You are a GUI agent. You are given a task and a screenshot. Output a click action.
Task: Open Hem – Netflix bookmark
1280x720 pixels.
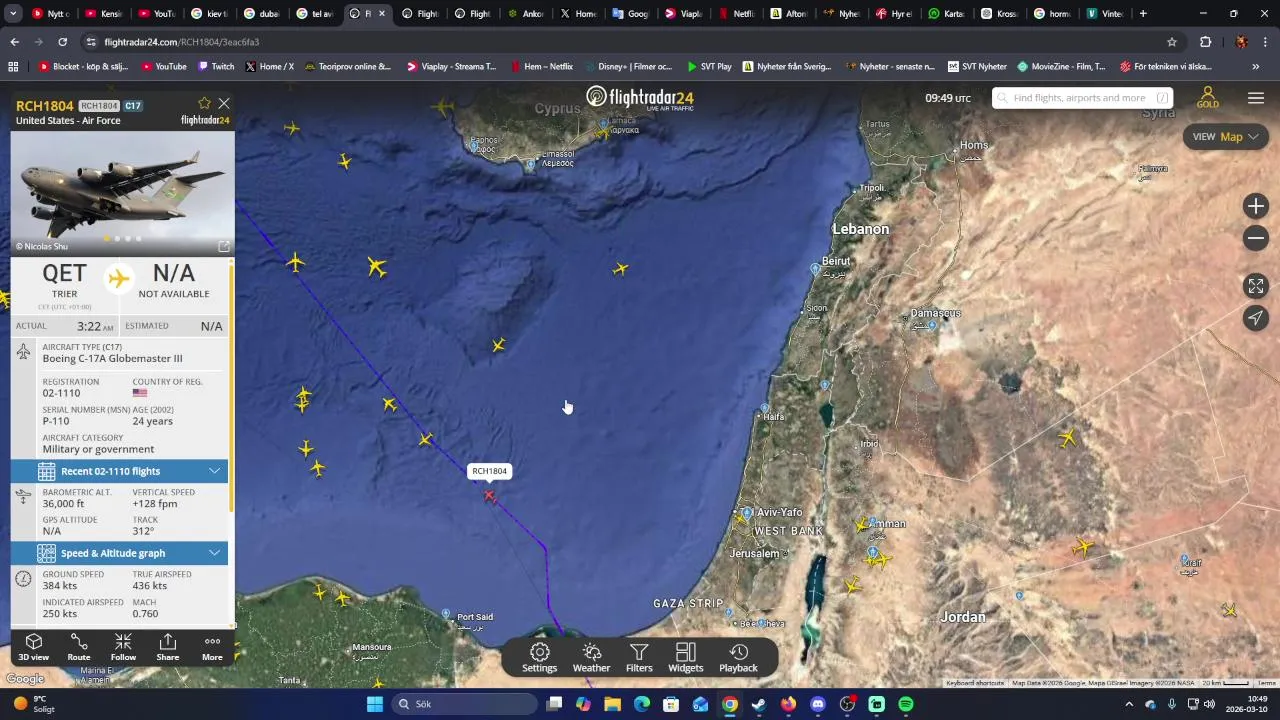[x=541, y=67]
